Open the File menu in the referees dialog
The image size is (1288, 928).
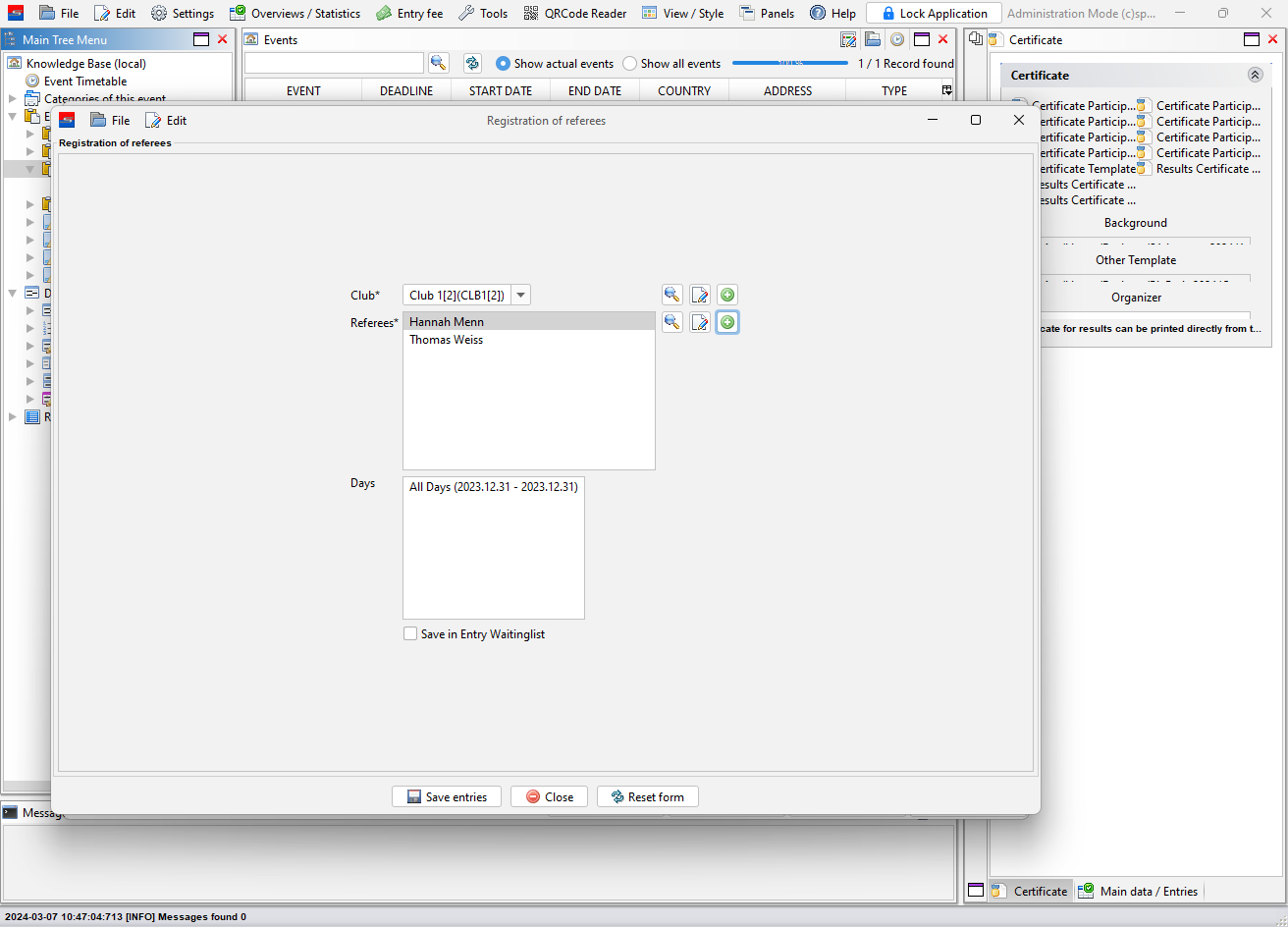[110, 120]
